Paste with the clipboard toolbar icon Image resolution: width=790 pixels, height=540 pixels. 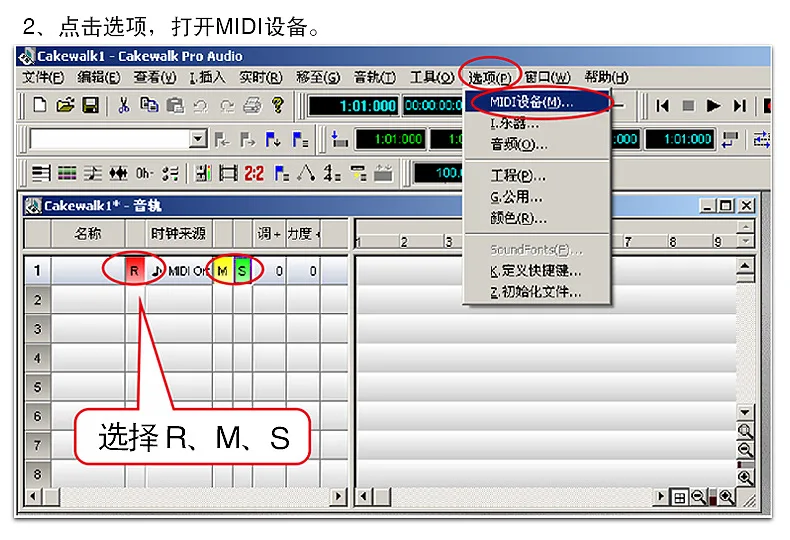click(x=175, y=105)
